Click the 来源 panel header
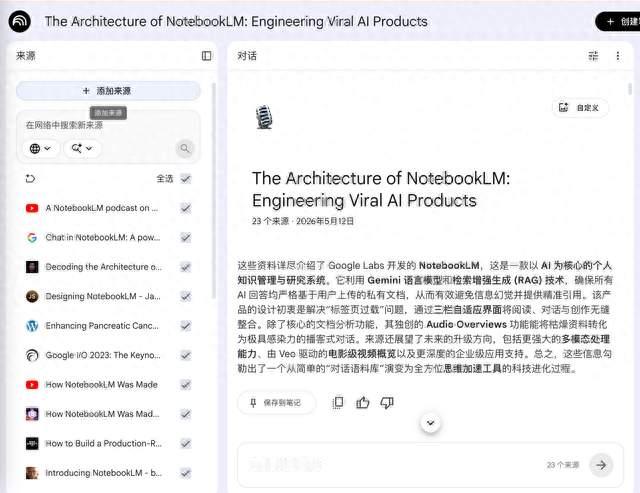The height and width of the screenshot is (493, 640). pos(26,56)
